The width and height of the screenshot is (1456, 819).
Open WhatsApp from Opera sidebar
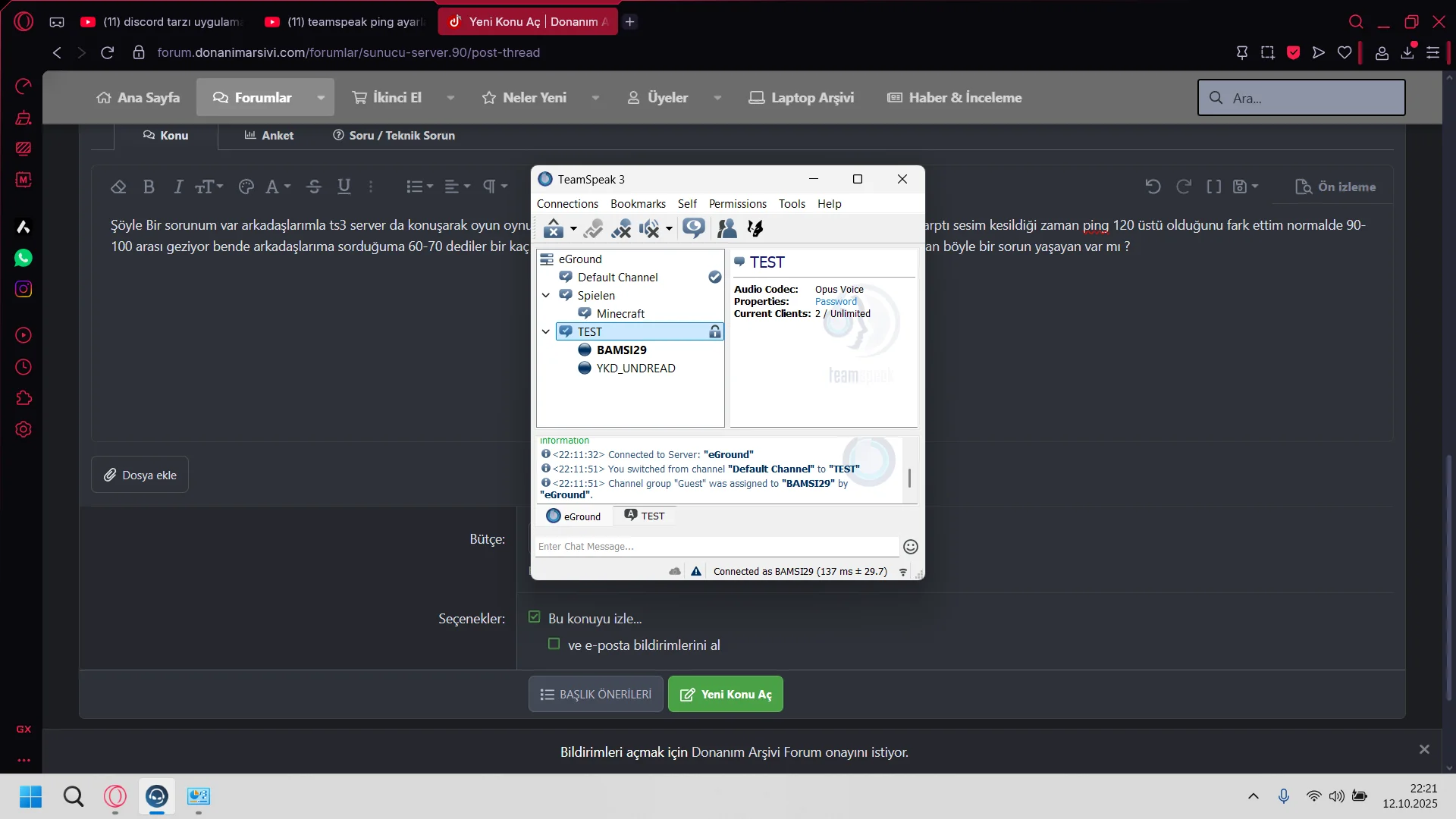[24, 258]
